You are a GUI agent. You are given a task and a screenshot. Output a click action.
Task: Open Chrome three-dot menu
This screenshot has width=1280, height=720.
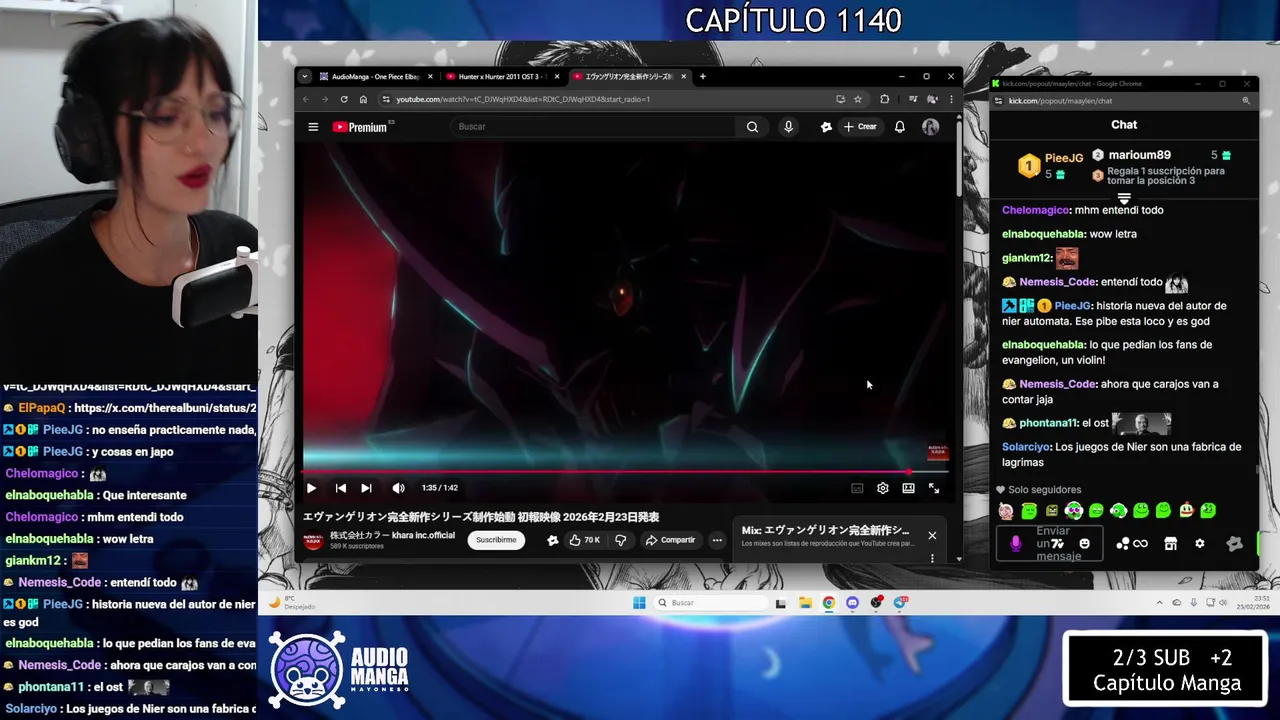[950, 99]
